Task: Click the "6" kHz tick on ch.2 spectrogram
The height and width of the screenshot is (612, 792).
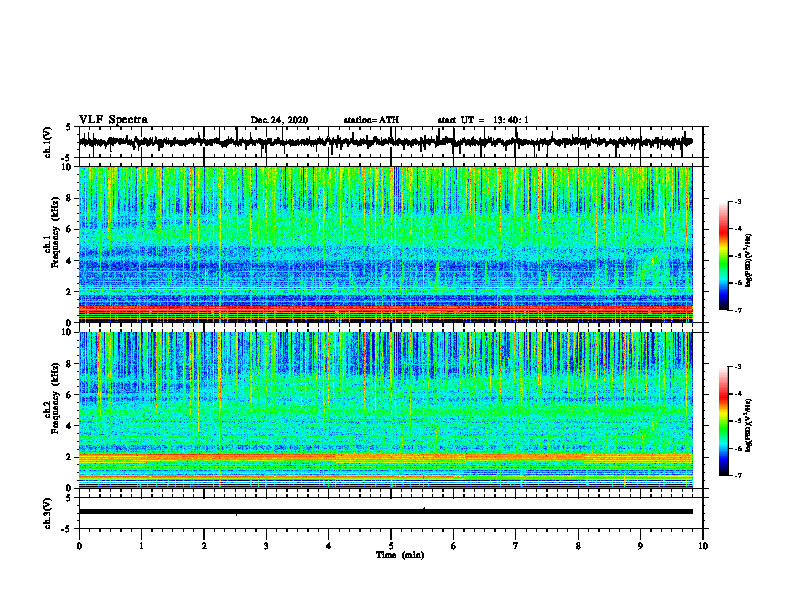Action: [x=70, y=395]
